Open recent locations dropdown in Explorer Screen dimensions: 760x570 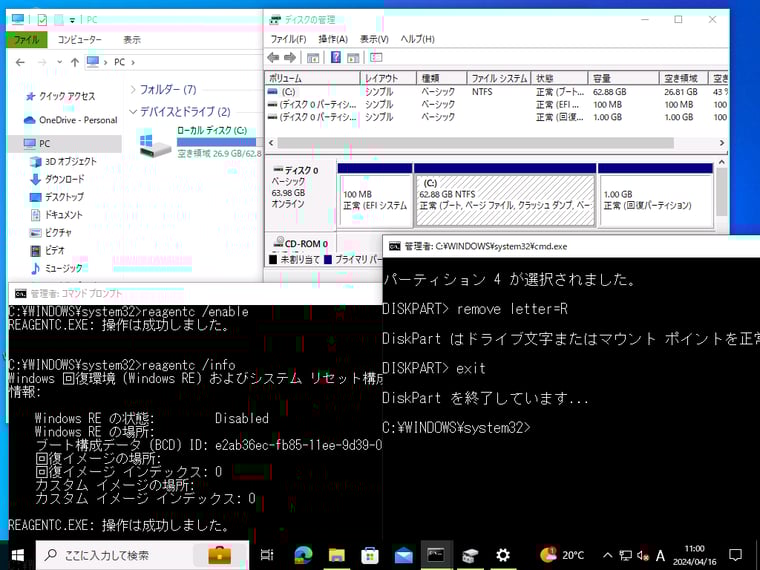(59, 62)
